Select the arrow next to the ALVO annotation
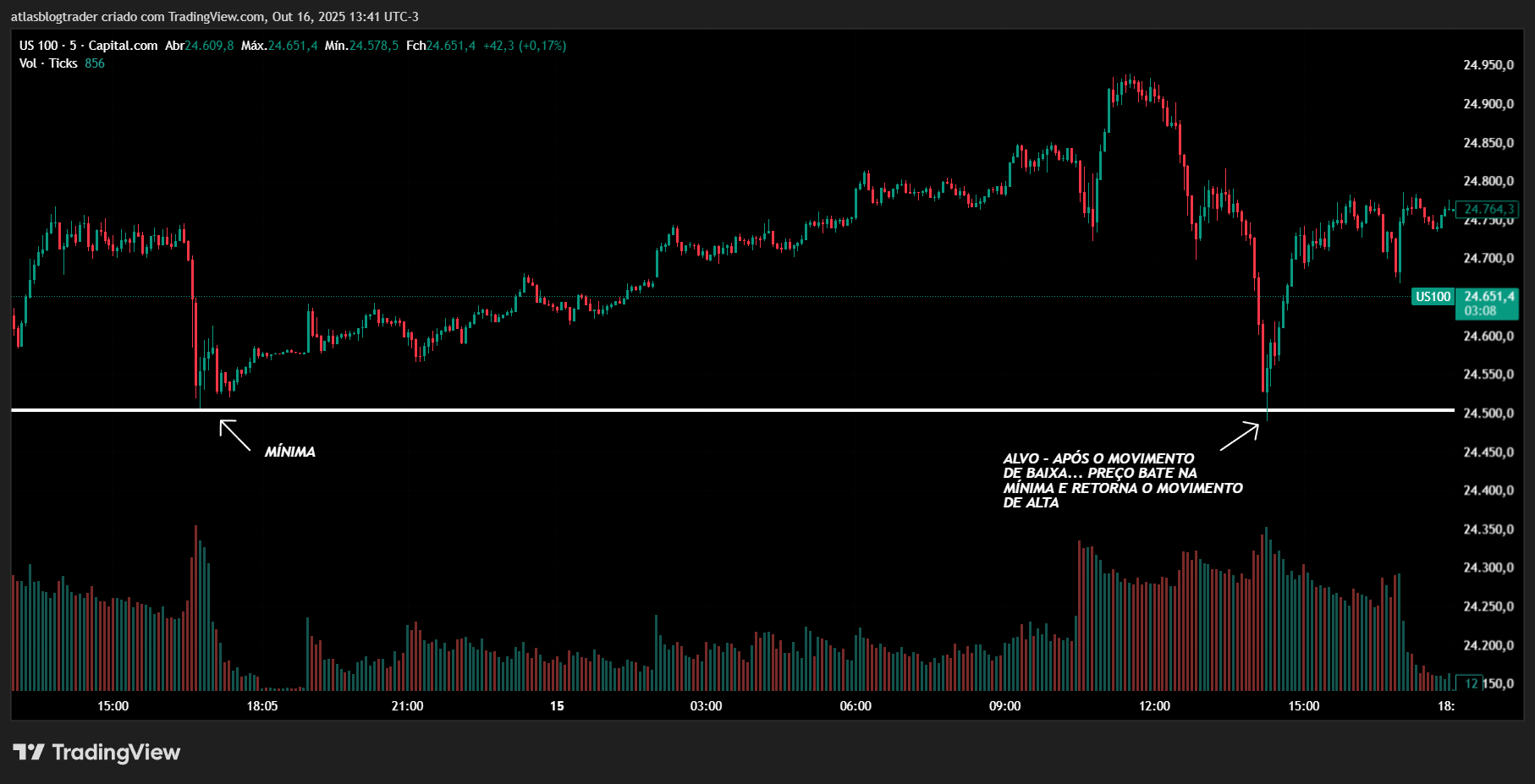Screen dimensions: 1535x784 1240,436
